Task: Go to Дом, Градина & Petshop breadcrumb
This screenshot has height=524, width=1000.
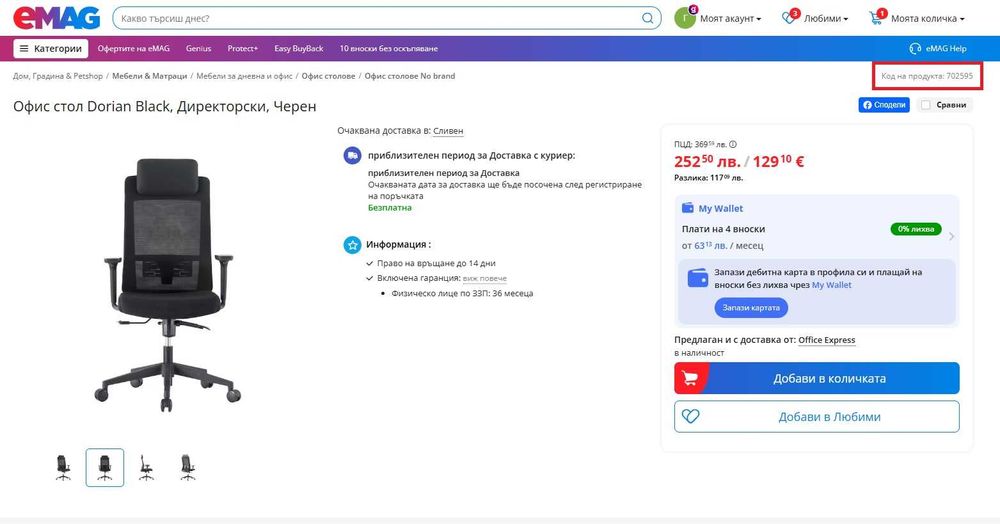Action: point(57,76)
